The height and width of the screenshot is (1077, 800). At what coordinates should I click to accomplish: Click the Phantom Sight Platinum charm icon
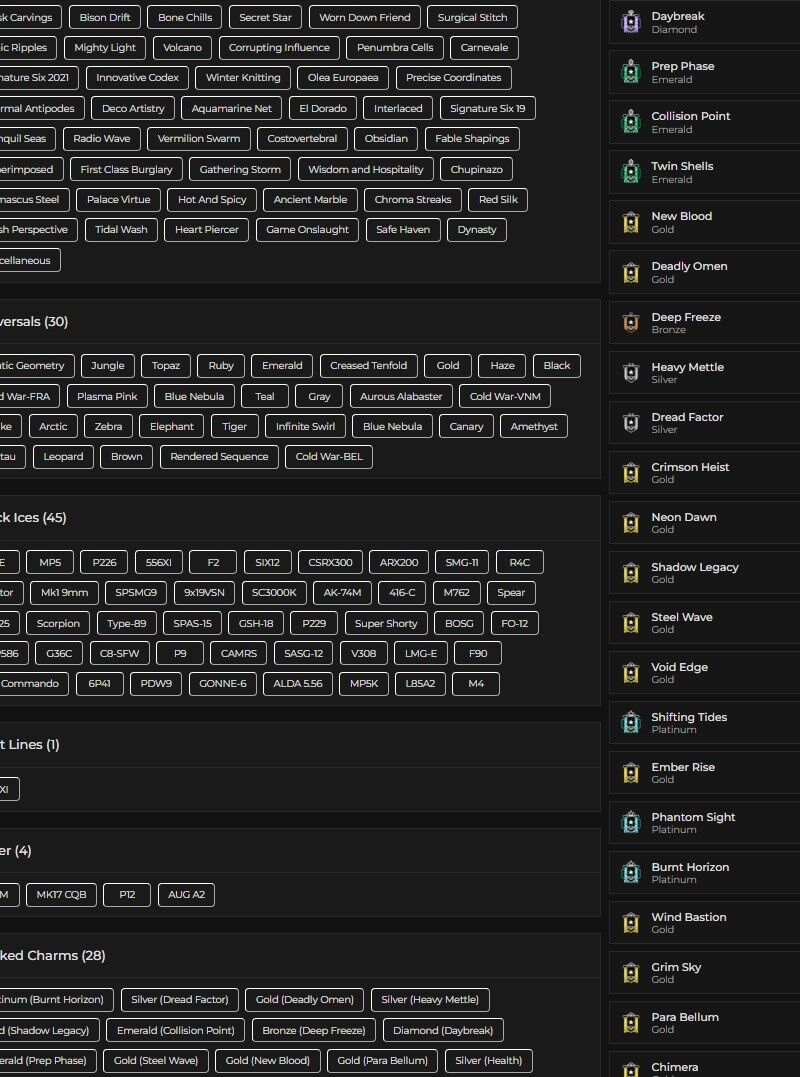click(x=630, y=823)
